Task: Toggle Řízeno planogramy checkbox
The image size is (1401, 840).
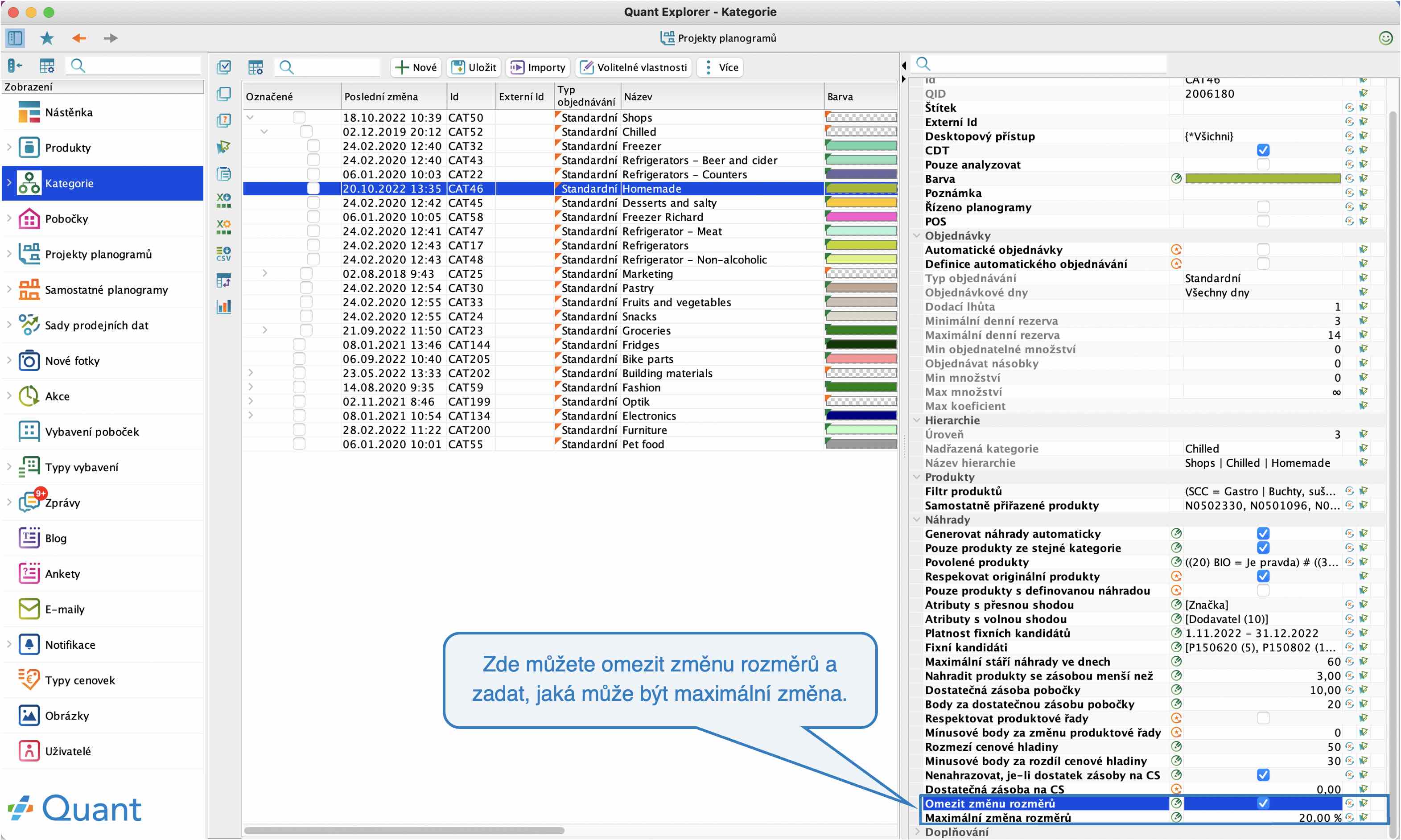Action: click(x=1263, y=206)
